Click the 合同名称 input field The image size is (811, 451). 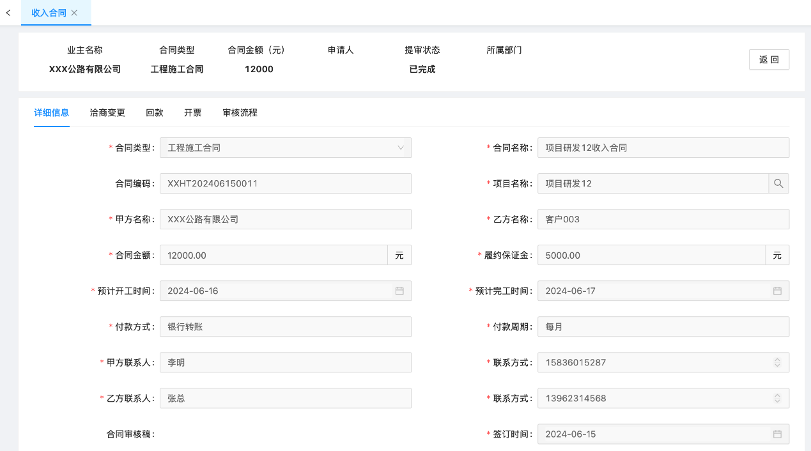pos(662,148)
